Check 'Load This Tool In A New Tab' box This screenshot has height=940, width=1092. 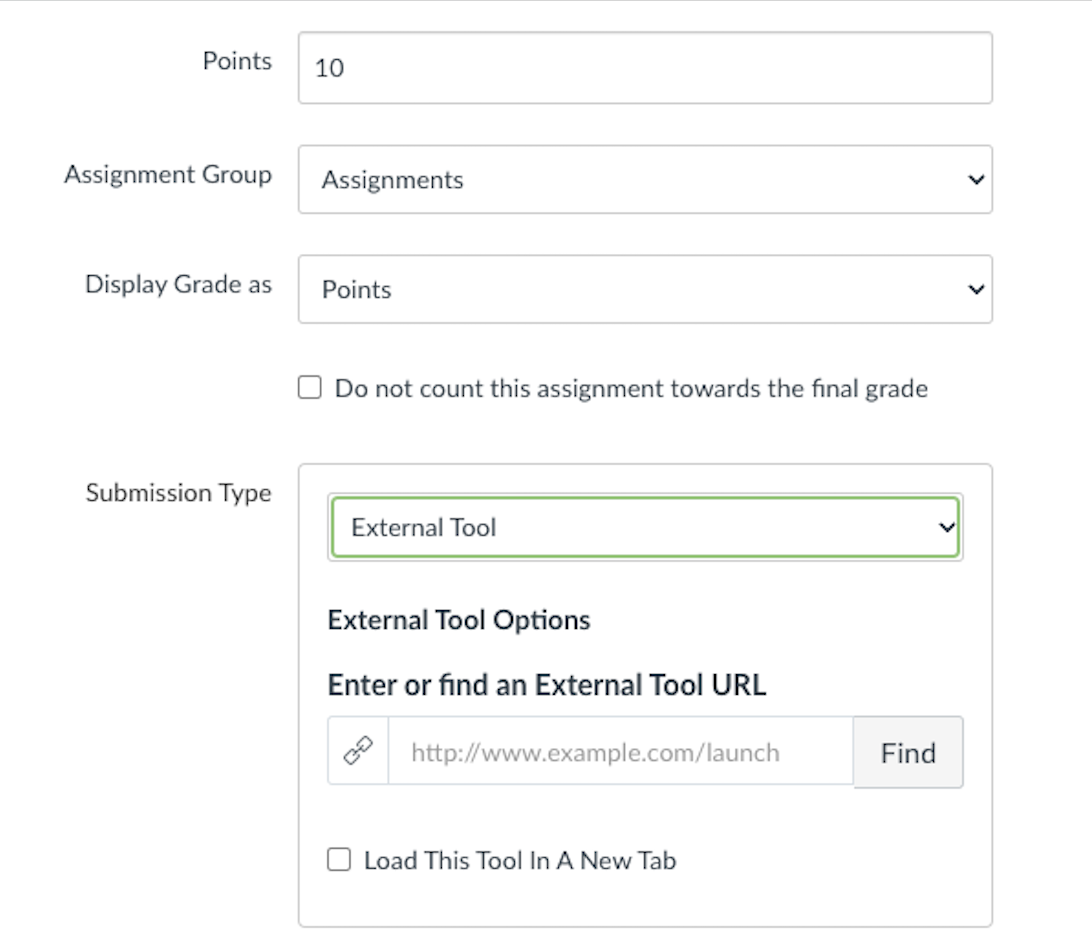[340, 860]
